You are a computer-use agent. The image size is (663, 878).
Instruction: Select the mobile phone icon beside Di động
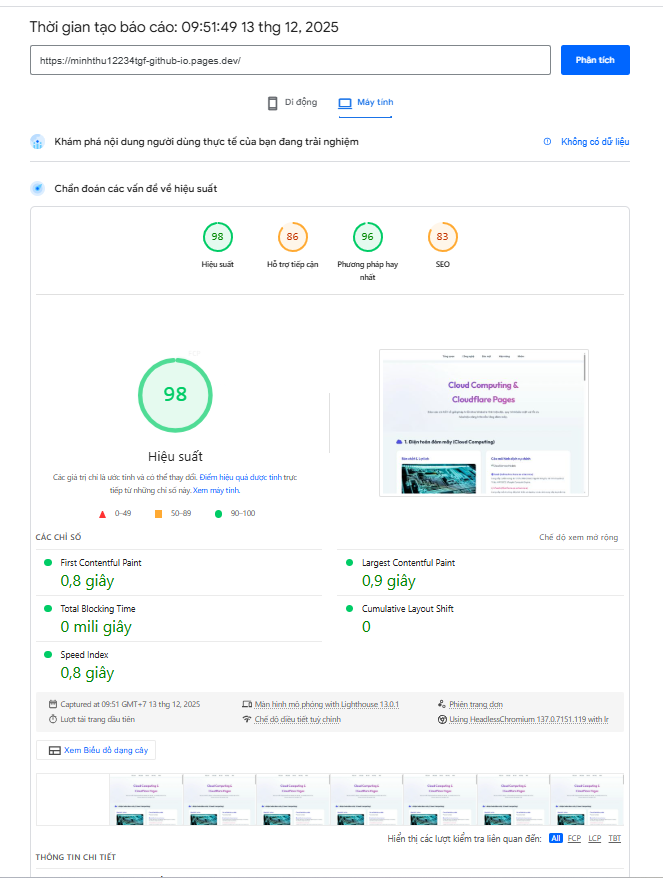272,102
